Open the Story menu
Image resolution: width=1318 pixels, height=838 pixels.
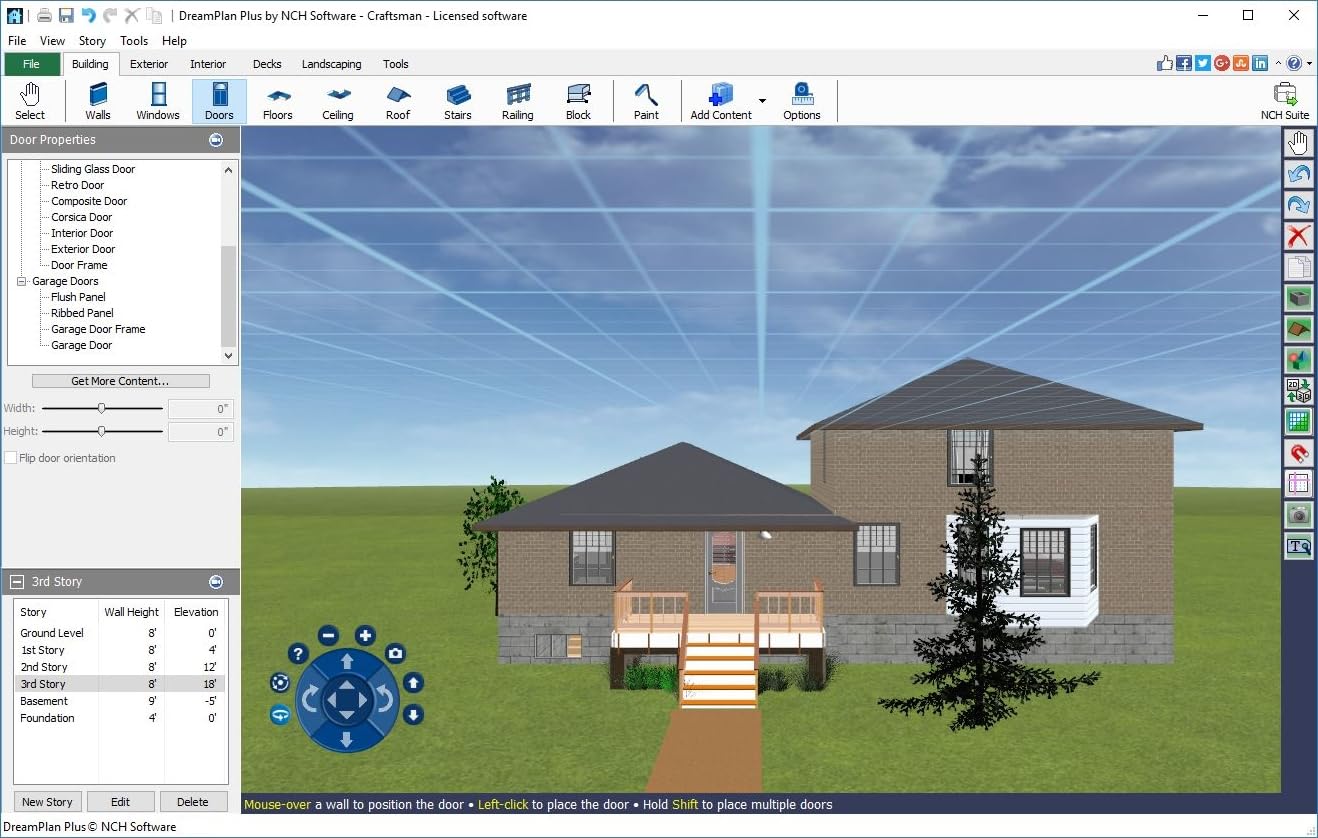(x=92, y=41)
